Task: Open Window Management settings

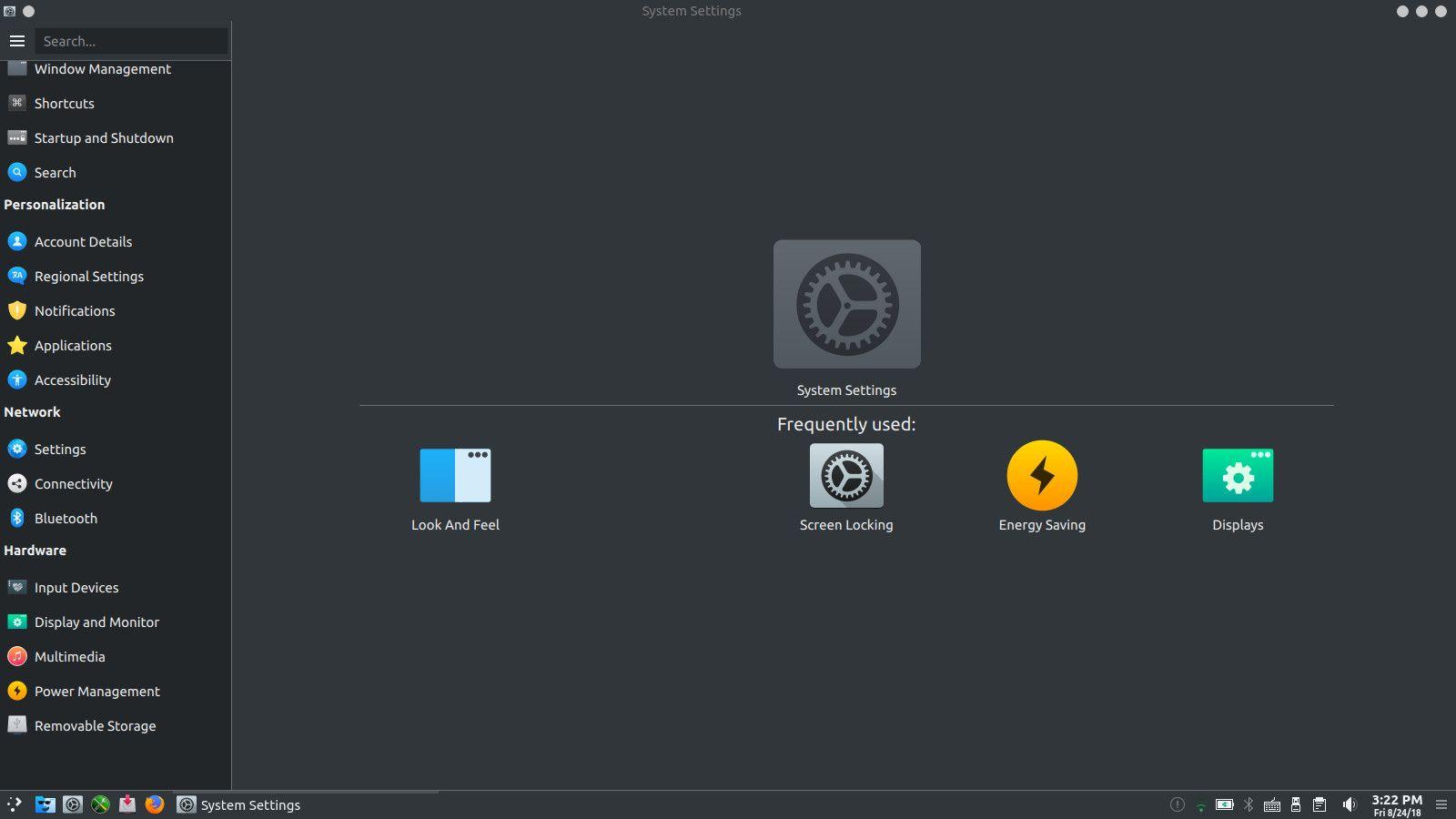Action: [x=116, y=69]
